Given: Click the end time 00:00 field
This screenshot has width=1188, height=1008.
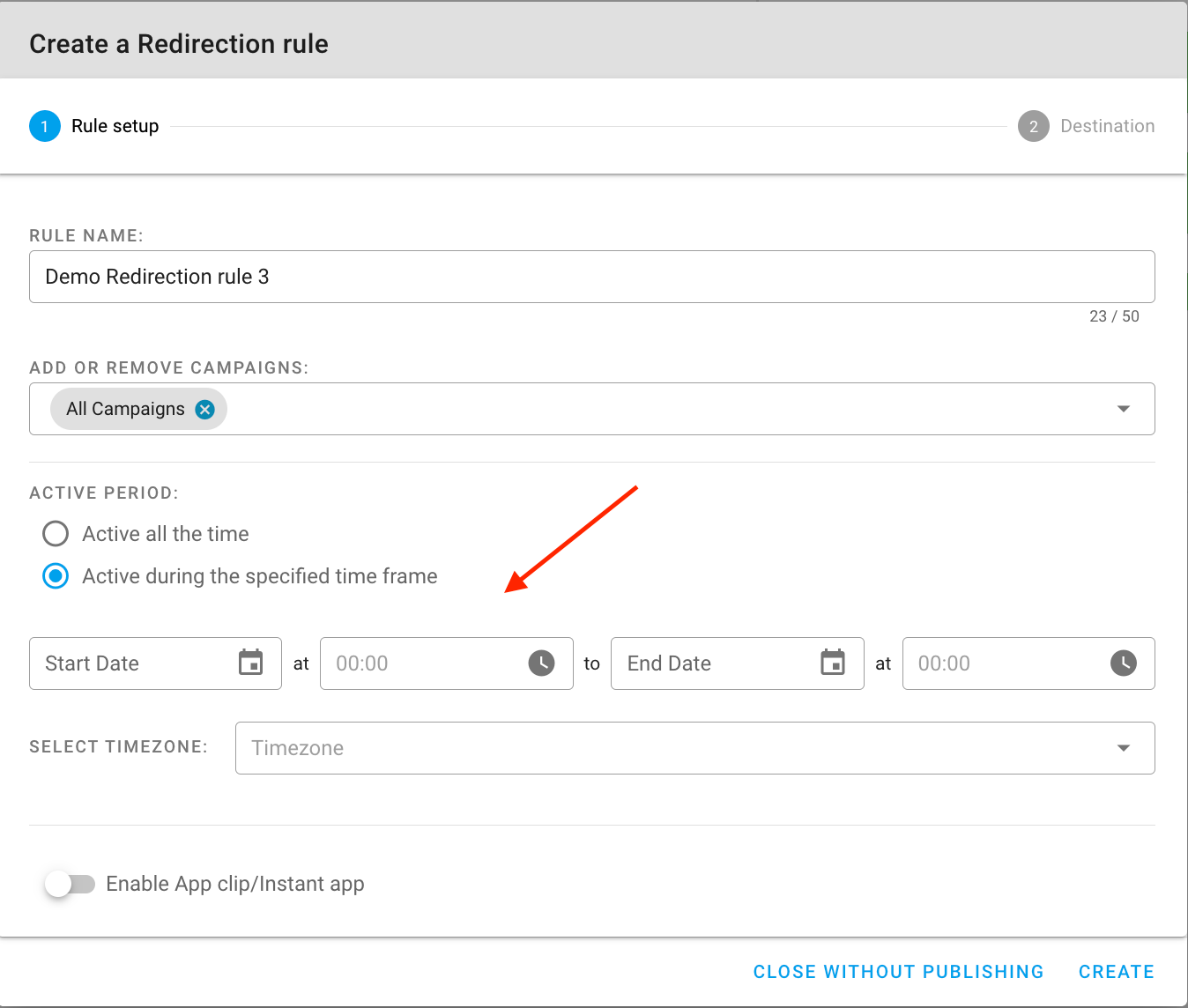Looking at the screenshot, I should [x=1005, y=663].
